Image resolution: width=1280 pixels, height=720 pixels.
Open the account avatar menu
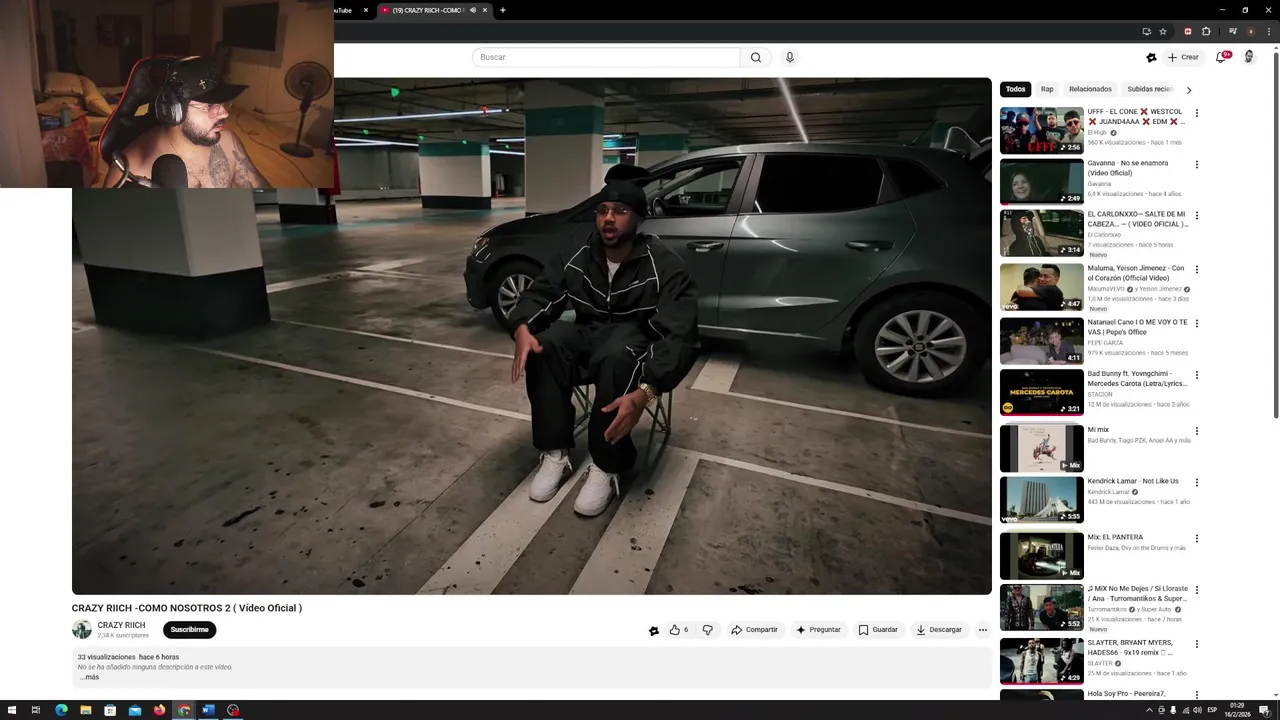pyautogui.click(x=1249, y=57)
